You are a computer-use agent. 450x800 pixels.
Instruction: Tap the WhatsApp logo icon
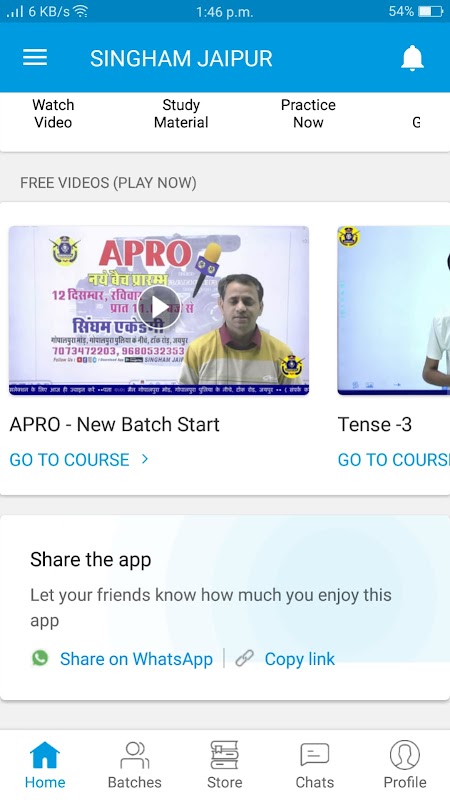pos(40,658)
